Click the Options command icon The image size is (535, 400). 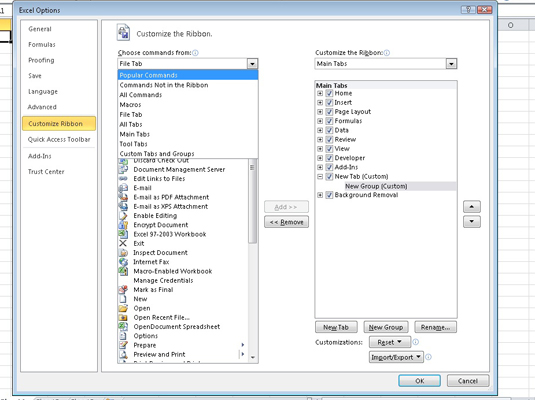click(123, 336)
